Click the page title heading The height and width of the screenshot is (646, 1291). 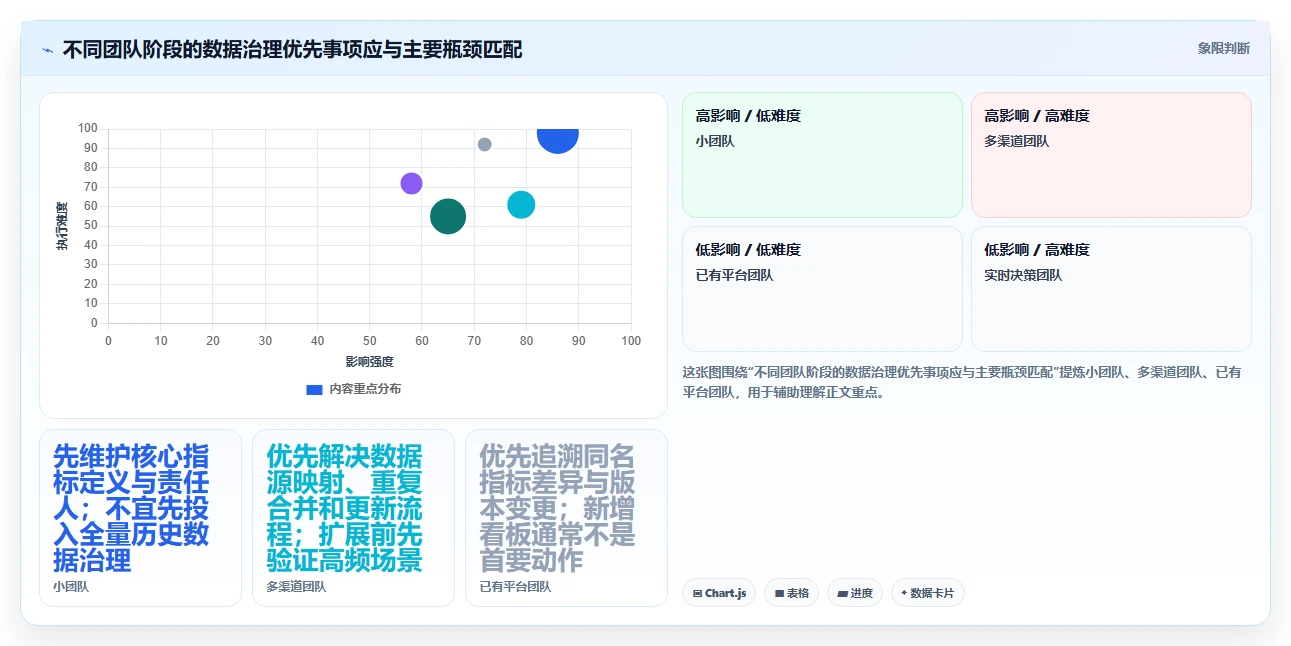click(292, 49)
